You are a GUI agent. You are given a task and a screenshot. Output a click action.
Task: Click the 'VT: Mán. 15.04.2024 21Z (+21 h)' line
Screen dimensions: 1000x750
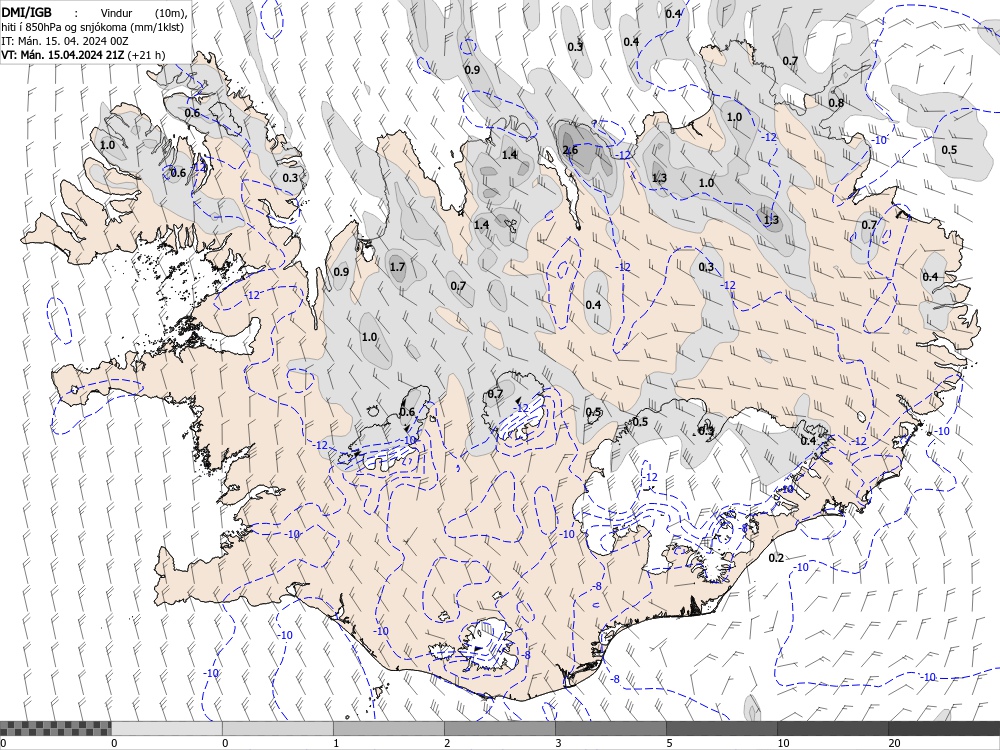(x=83, y=55)
